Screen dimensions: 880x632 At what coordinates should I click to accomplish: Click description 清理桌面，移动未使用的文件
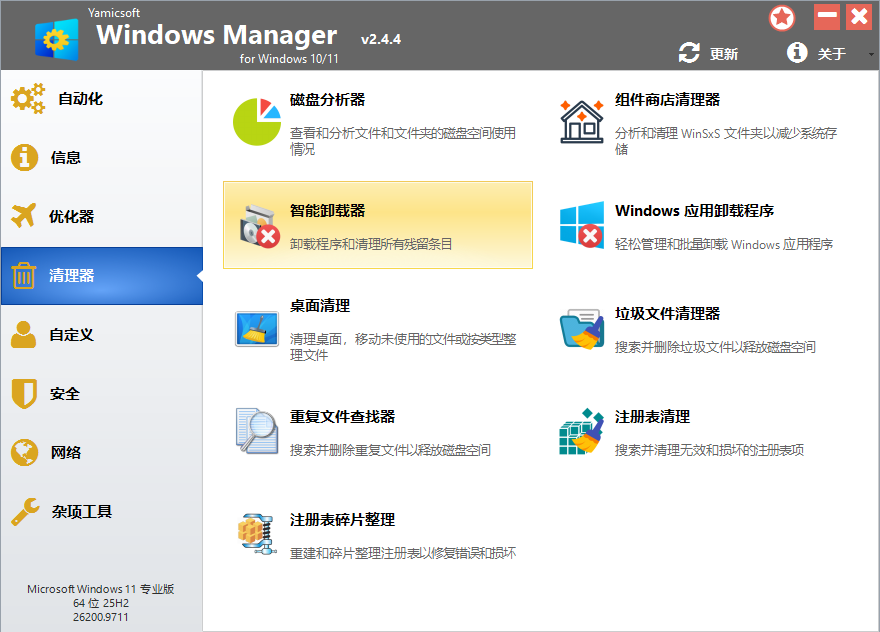tap(403, 347)
